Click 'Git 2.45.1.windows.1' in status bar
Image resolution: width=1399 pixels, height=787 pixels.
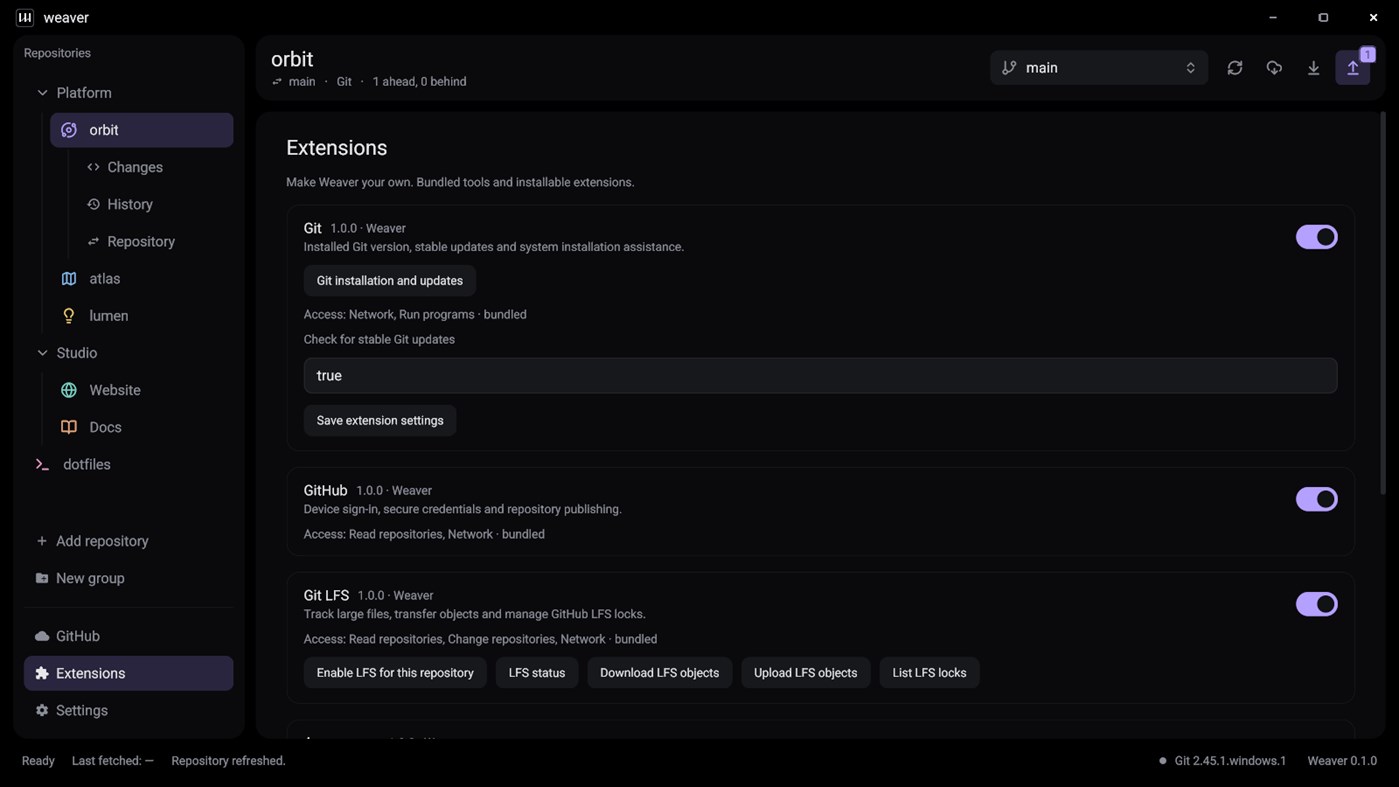(1230, 761)
